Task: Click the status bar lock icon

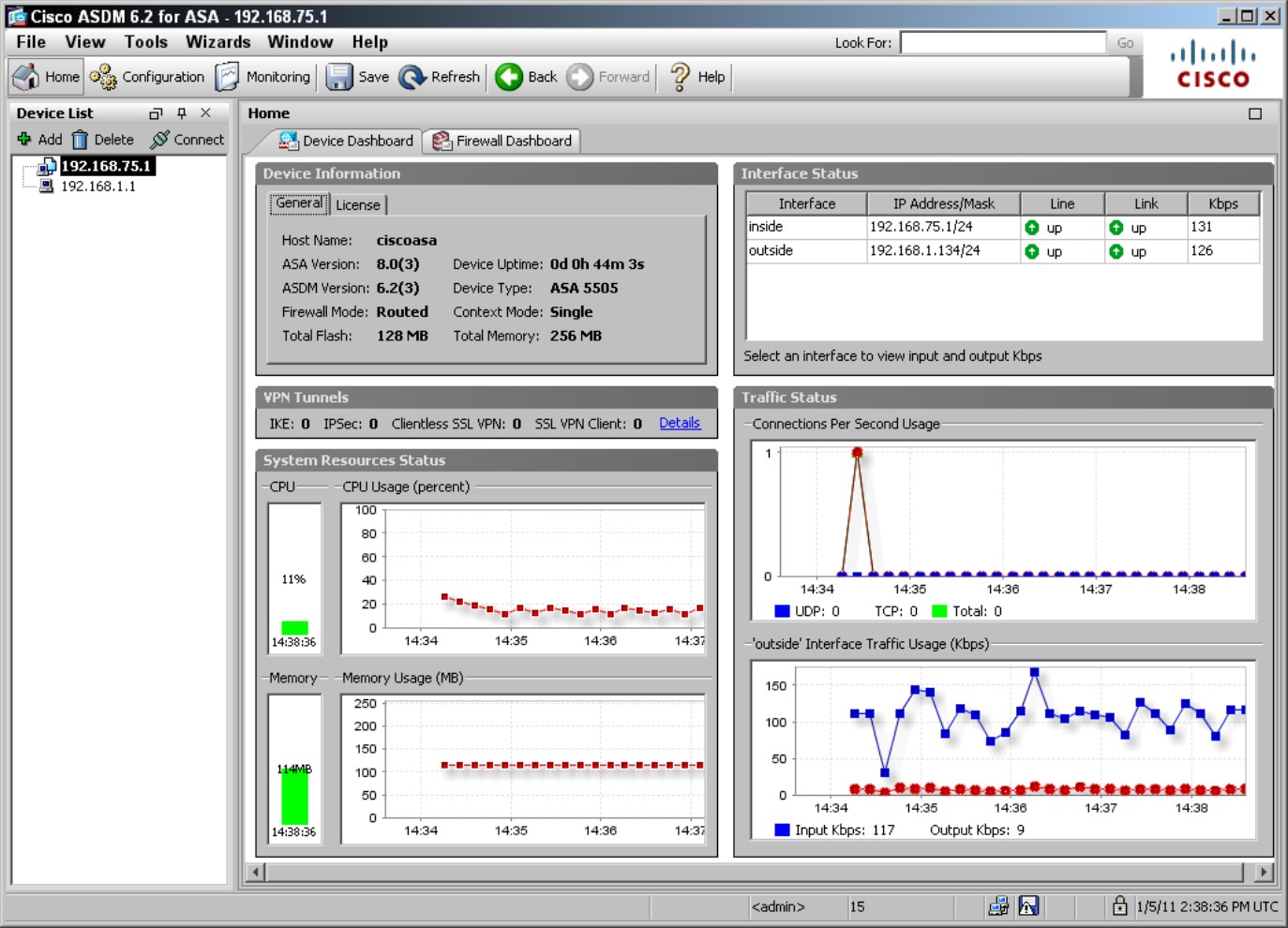Action: point(1119,906)
